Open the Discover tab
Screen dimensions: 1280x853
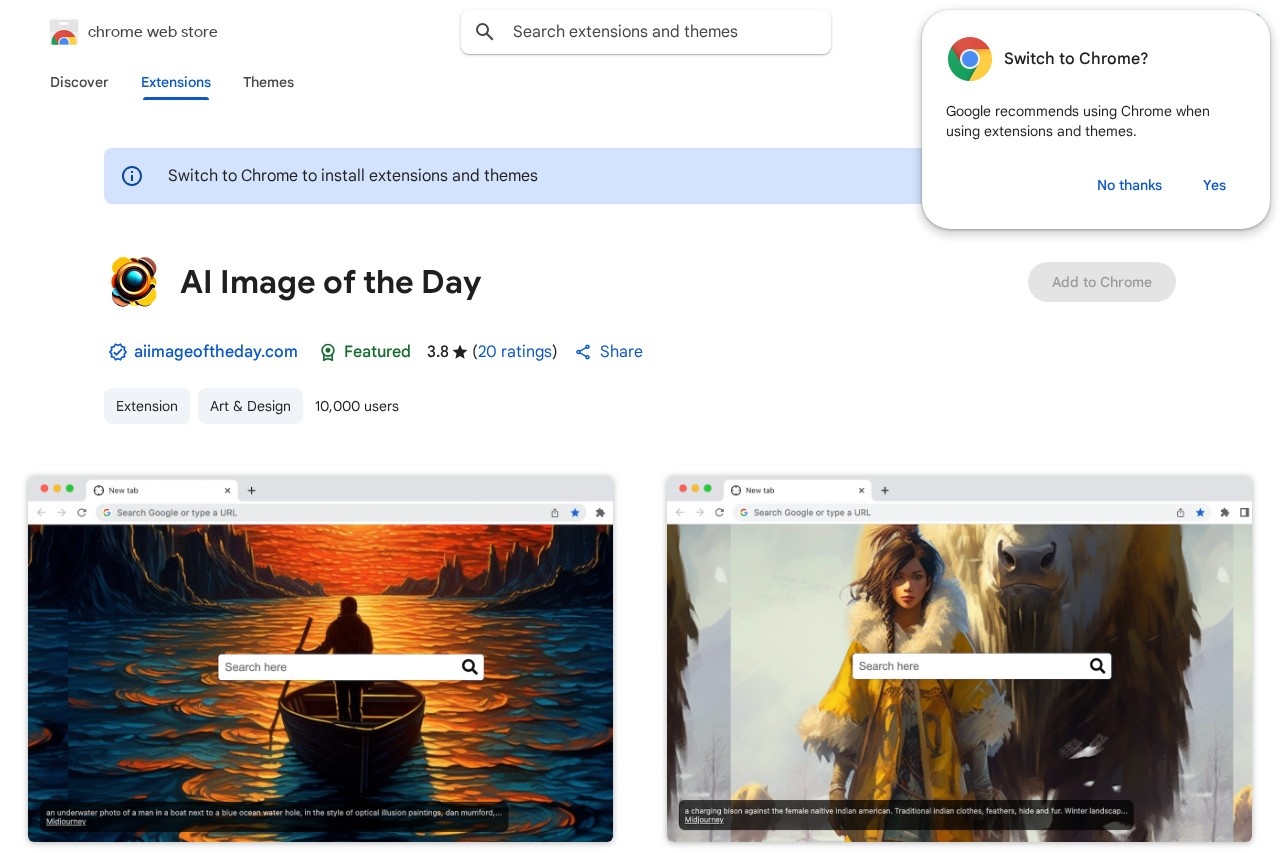pos(79,82)
